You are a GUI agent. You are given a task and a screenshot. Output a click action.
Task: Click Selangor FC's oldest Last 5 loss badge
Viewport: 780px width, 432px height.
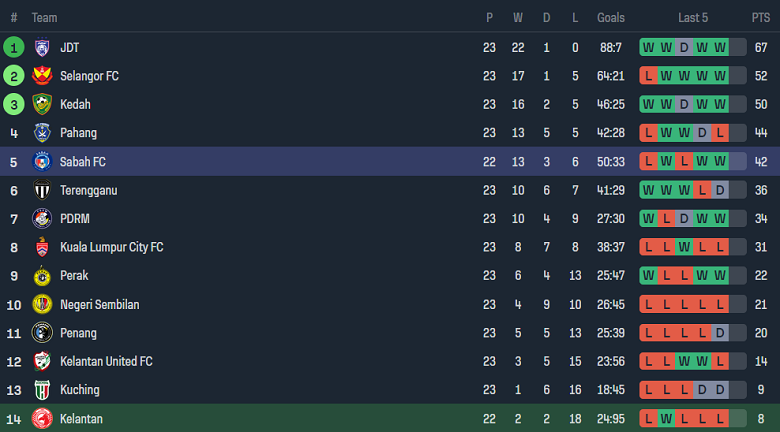(650, 76)
